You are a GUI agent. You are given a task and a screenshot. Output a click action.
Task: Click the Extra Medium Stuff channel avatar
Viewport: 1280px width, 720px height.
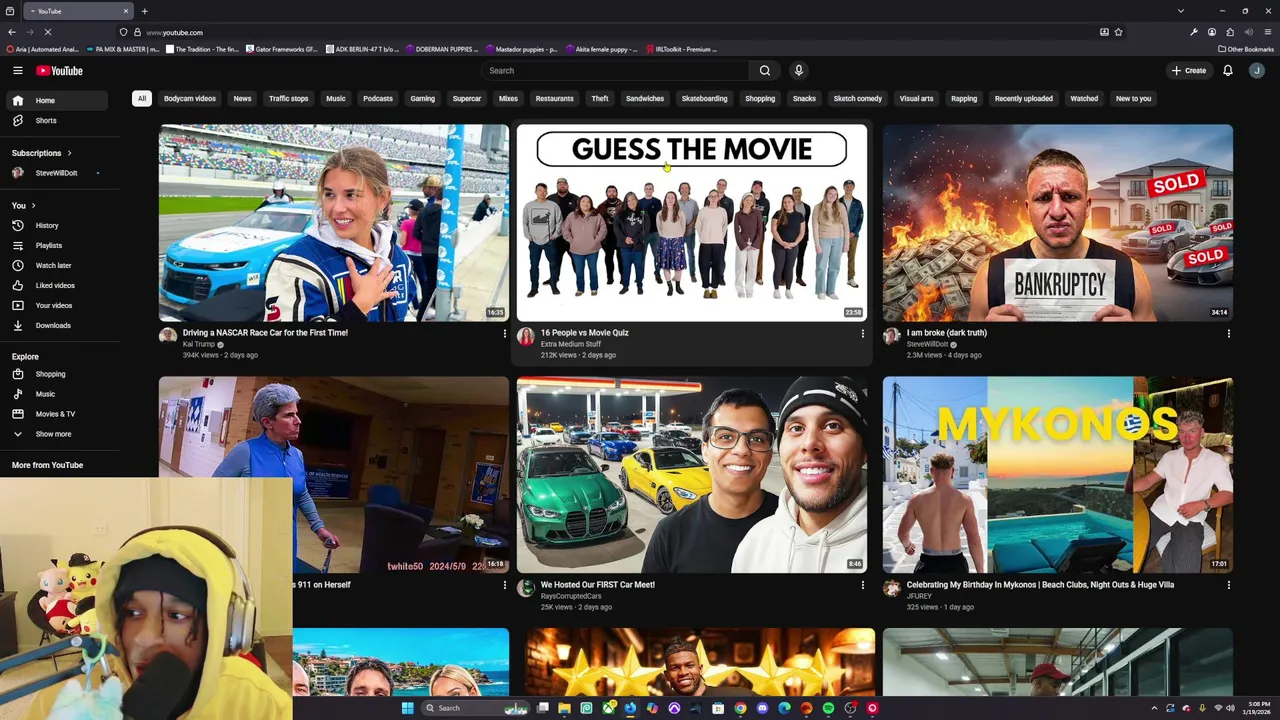pyautogui.click(x=526, y=336)
